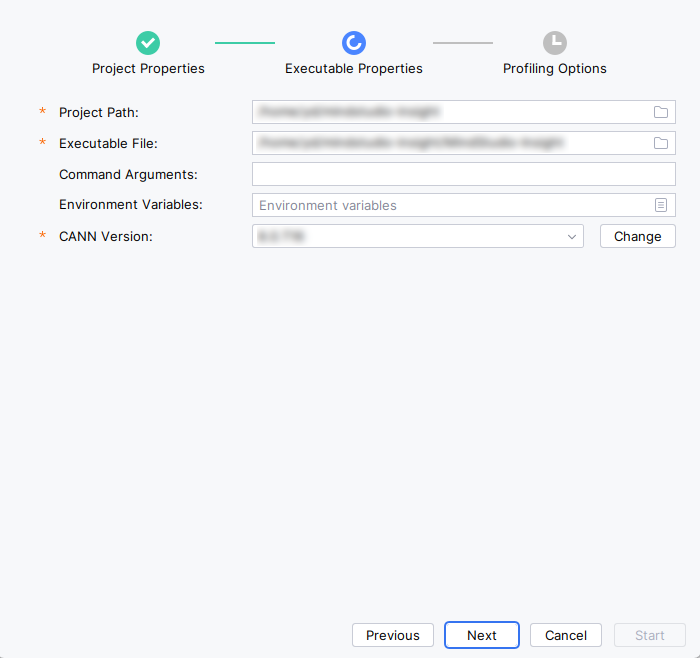Select the Profiling Options step label
Viewport: 700px width, 658px height.
tap(554, 68)
